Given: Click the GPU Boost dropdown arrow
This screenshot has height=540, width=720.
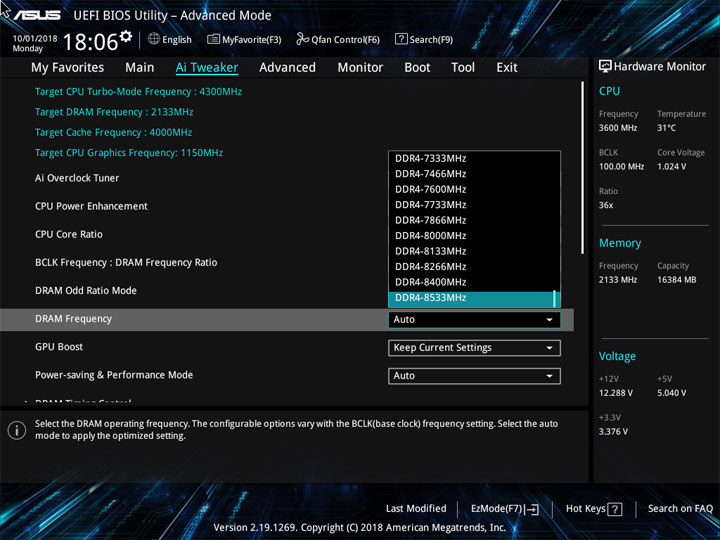Looking at the screenshot, I should coord(549,348).
